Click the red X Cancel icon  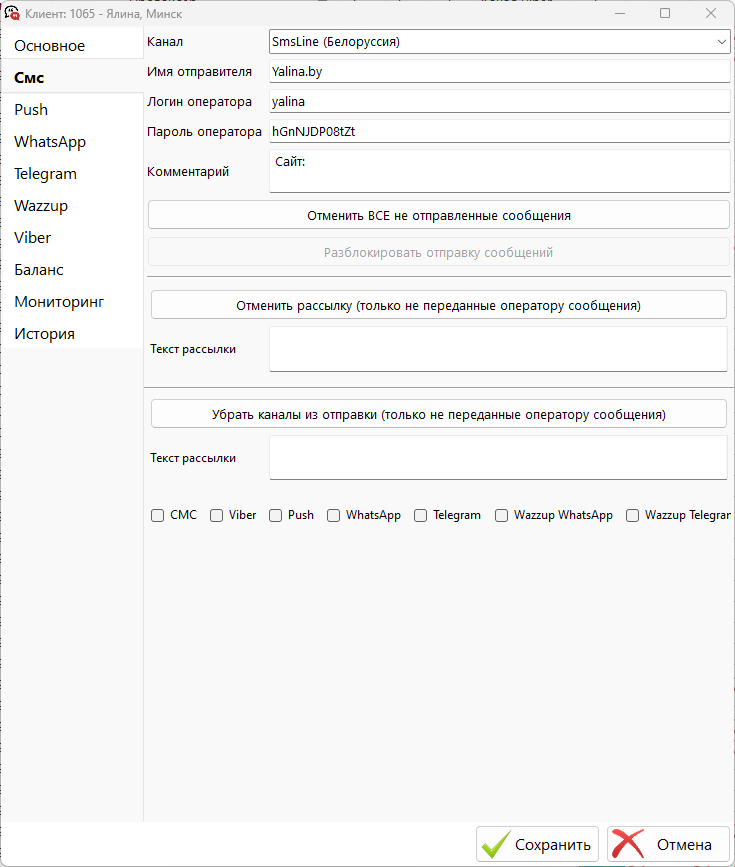pos(628,844)
